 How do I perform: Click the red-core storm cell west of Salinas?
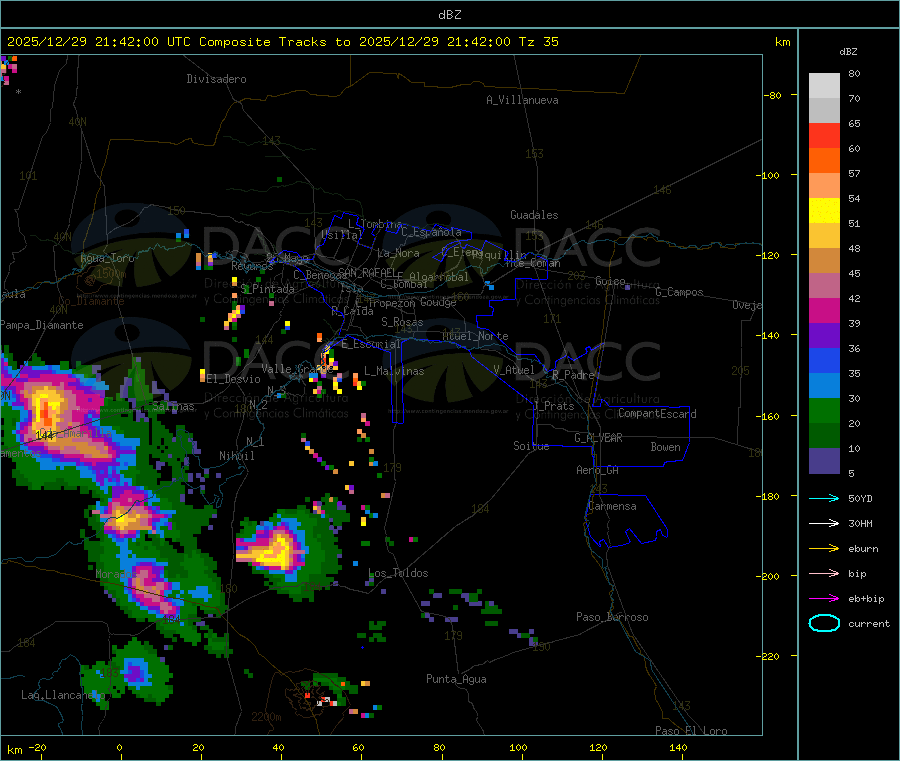point(45,412)
